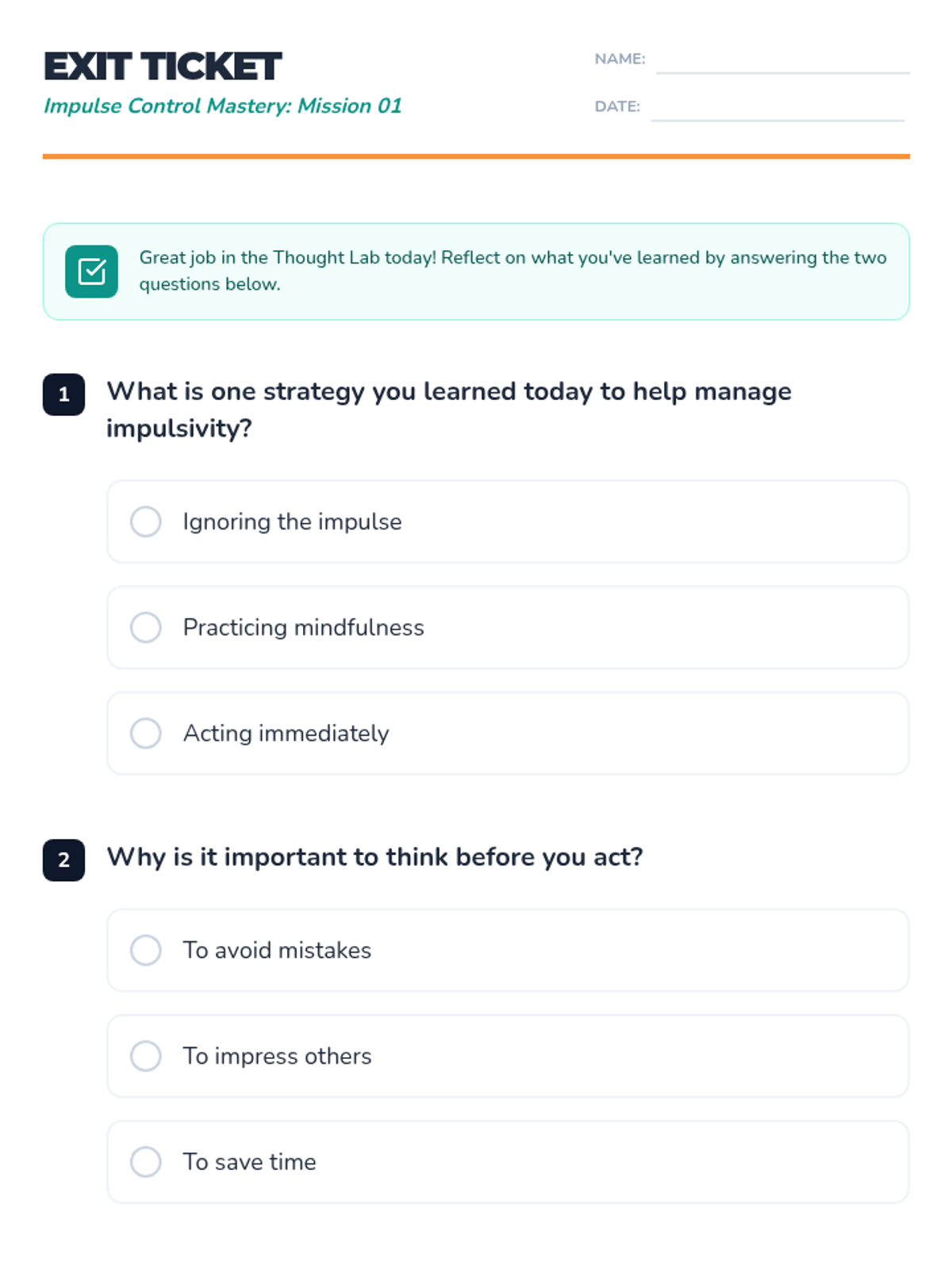This screenshot has width=952, height=1270.
Task: Select the 'Practicing mindfulness' radio button
Action: point(146,627)
